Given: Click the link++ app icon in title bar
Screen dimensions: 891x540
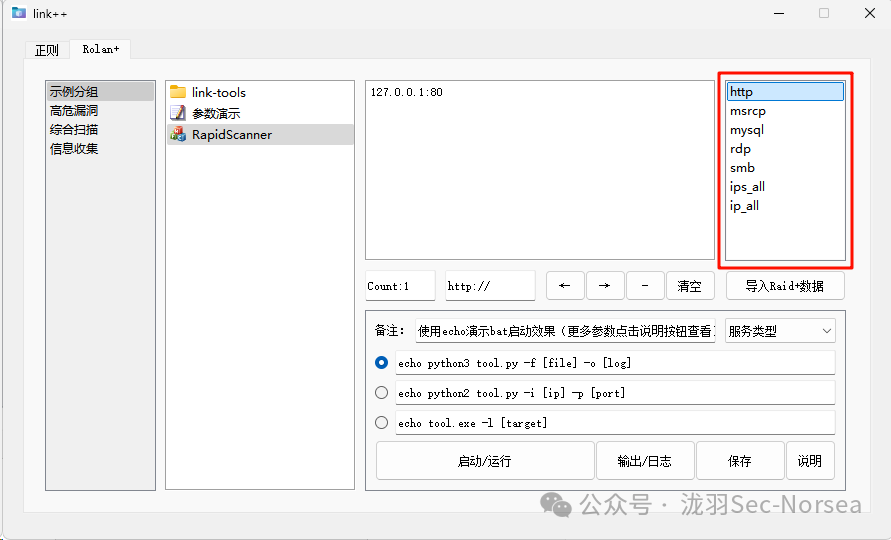Looking at the screenshot, I should click(18, 13).
